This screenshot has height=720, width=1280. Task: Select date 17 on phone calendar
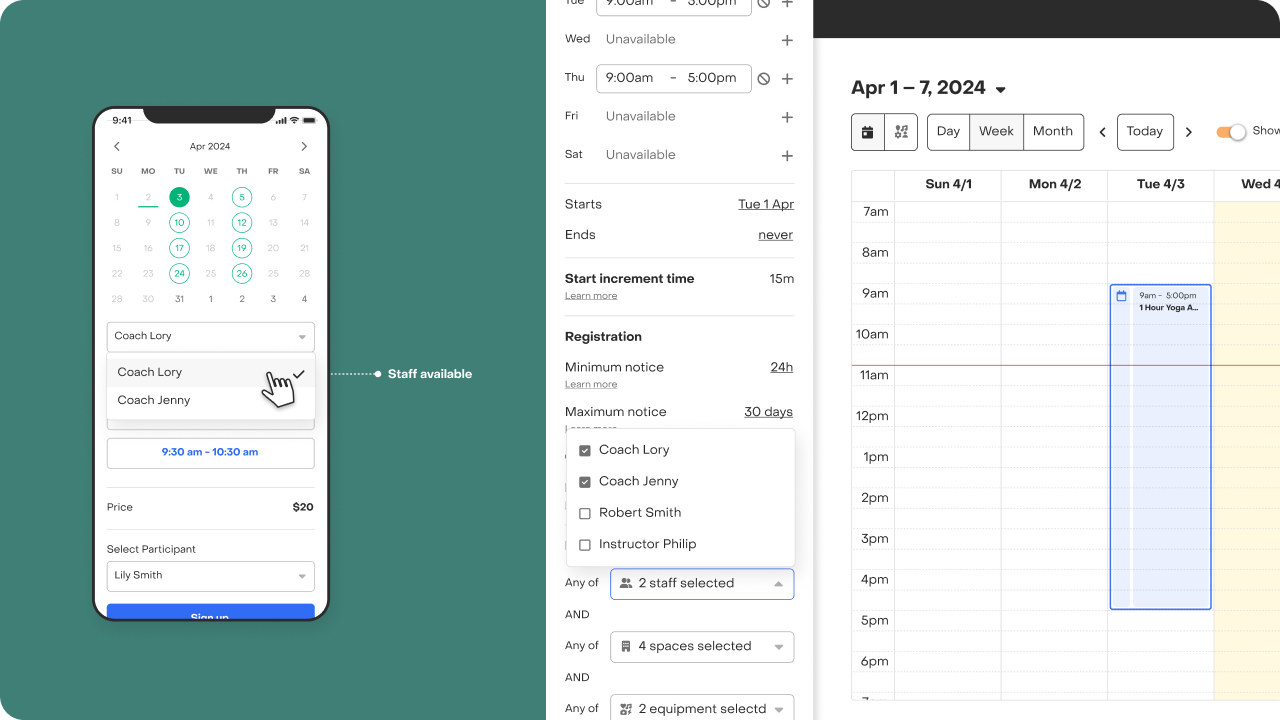[179, 248]
